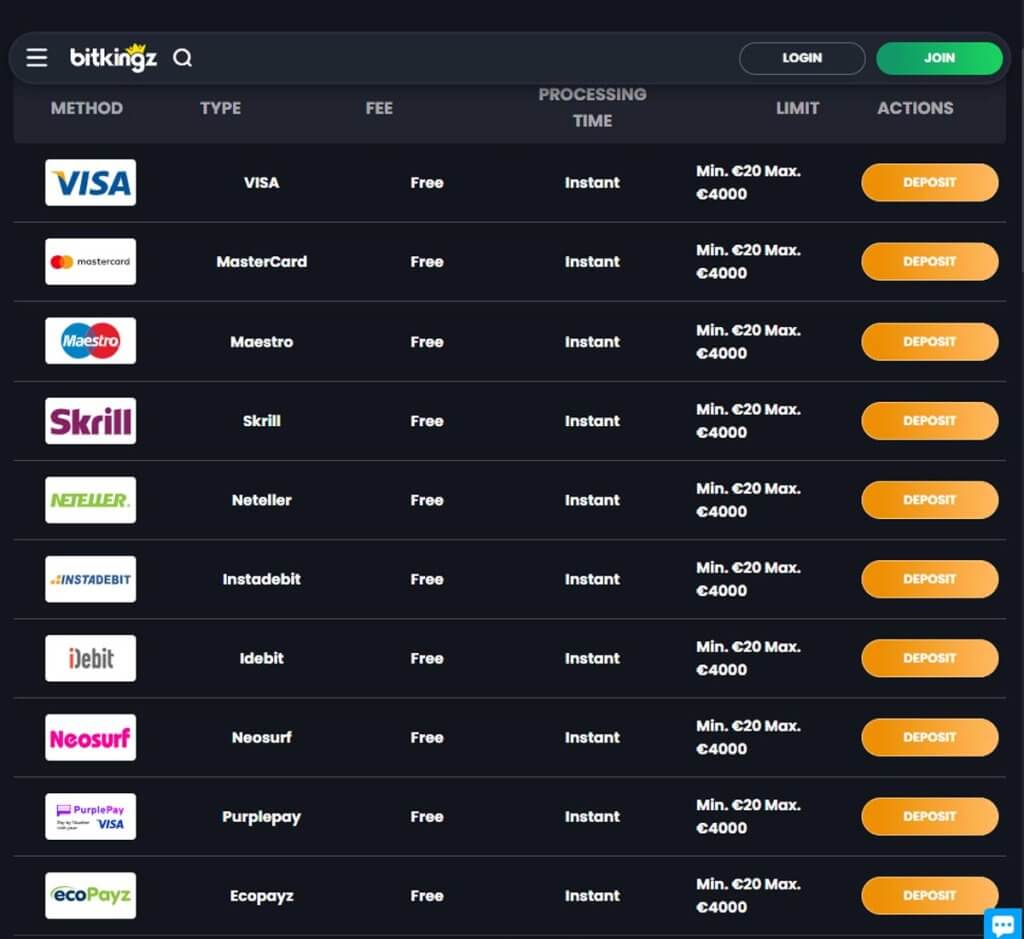
Task: Select the Ecopayz type text
Action: click(x=261, y=896)
